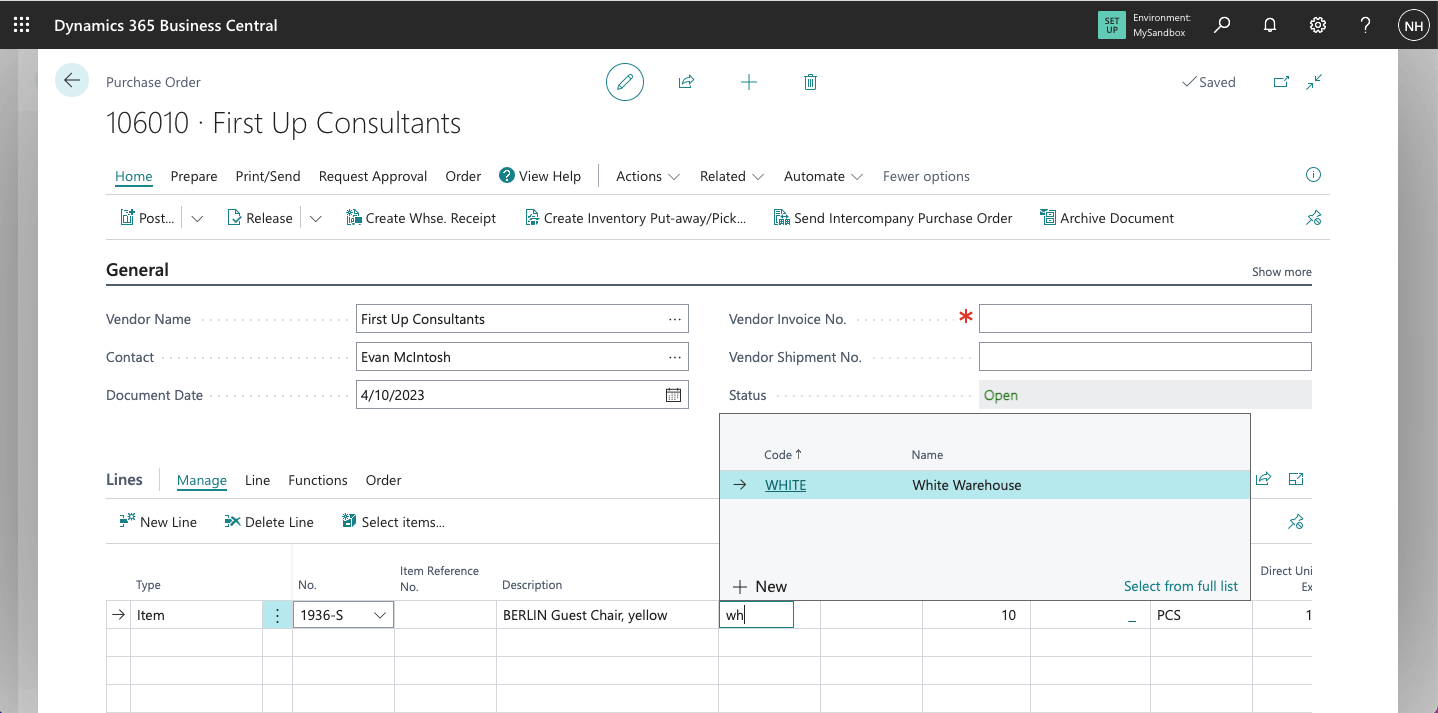Open the search magnifier icon
This screenshot has width=1438, height=713.
pos(1221,25)
